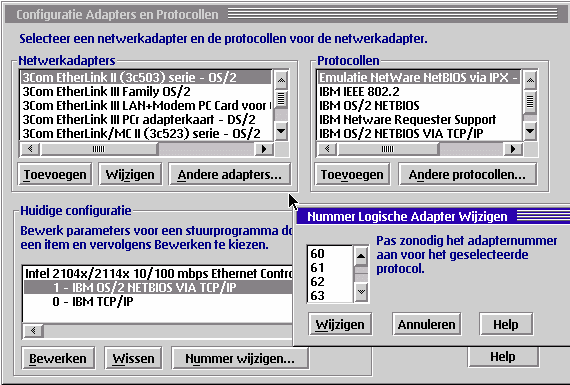Click left arrow of Protocollen horizontal scrollbar
Screen dimensions: 570x385
point(327,149)
